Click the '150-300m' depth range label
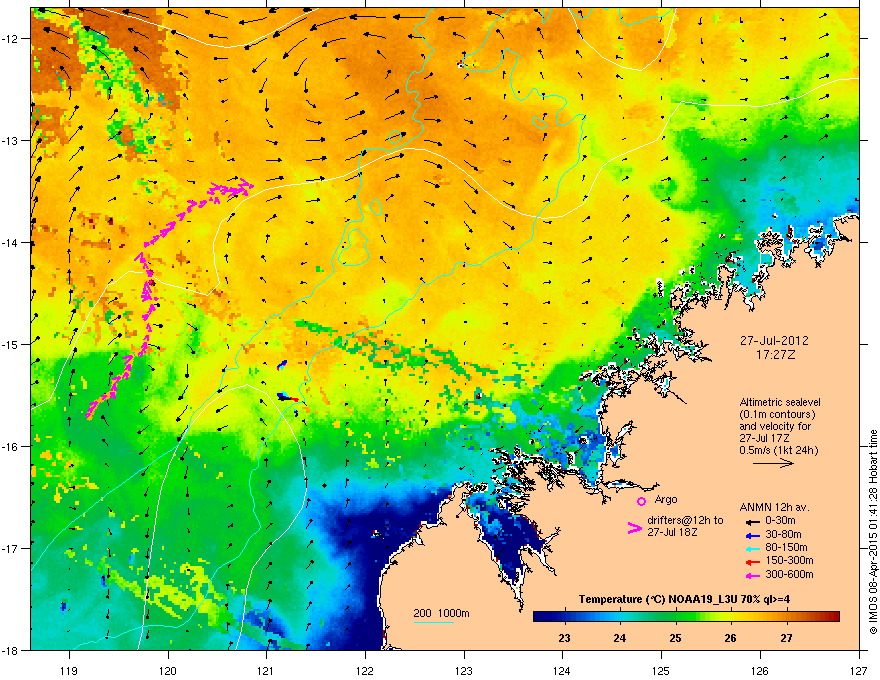Image resolution: width=880 pixels, height=680 pixels. (x=789, y=560)
